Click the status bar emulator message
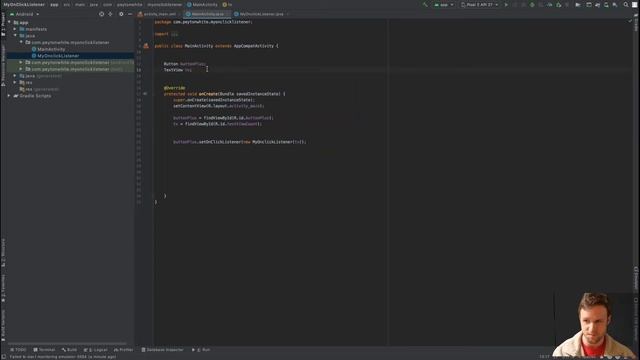 tap(62, 357)
